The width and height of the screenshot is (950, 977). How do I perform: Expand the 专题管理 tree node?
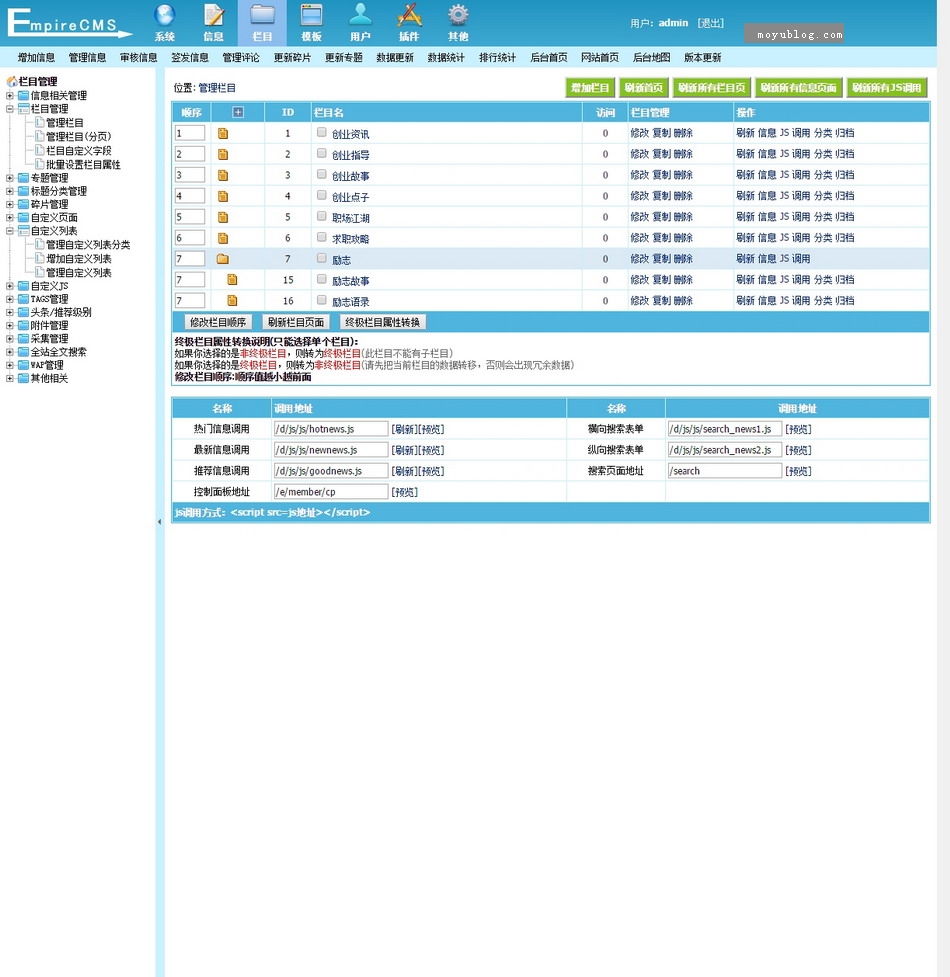[10, 178]
